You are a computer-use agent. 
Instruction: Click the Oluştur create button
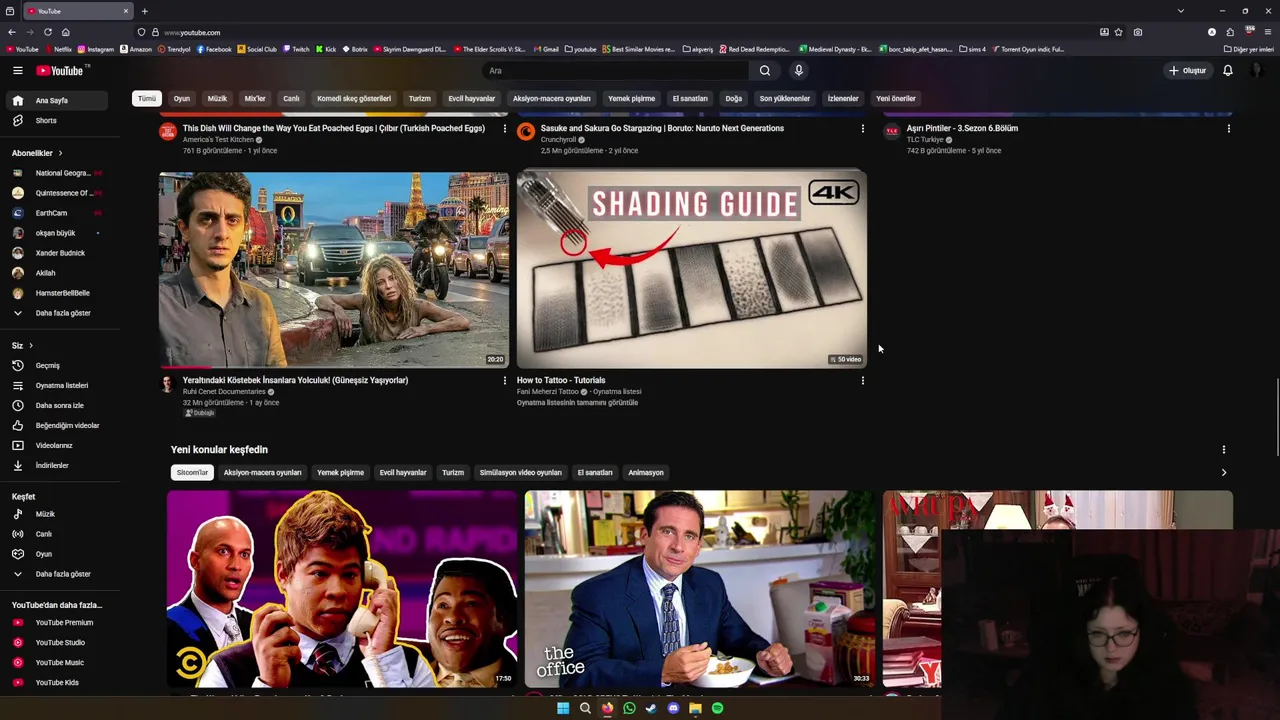(x=1188, y=70)
